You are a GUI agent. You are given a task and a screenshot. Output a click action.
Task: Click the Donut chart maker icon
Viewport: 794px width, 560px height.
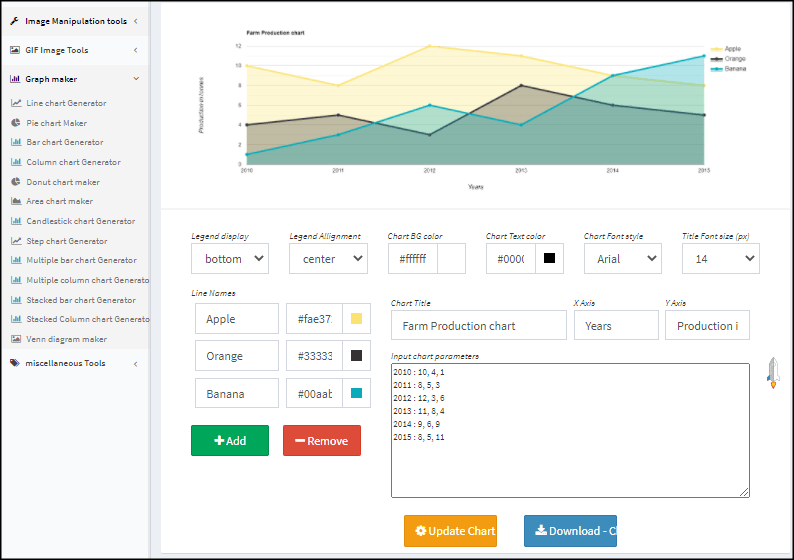(x=16, y=182)
